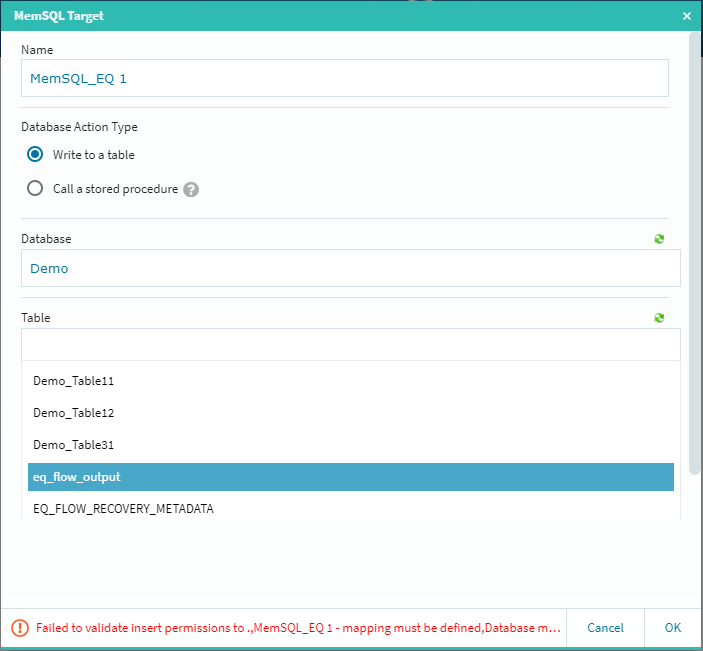Choose Demo_Table31 from table list
Viewport: 703px width, 651px height.
(x=351, y=445)
